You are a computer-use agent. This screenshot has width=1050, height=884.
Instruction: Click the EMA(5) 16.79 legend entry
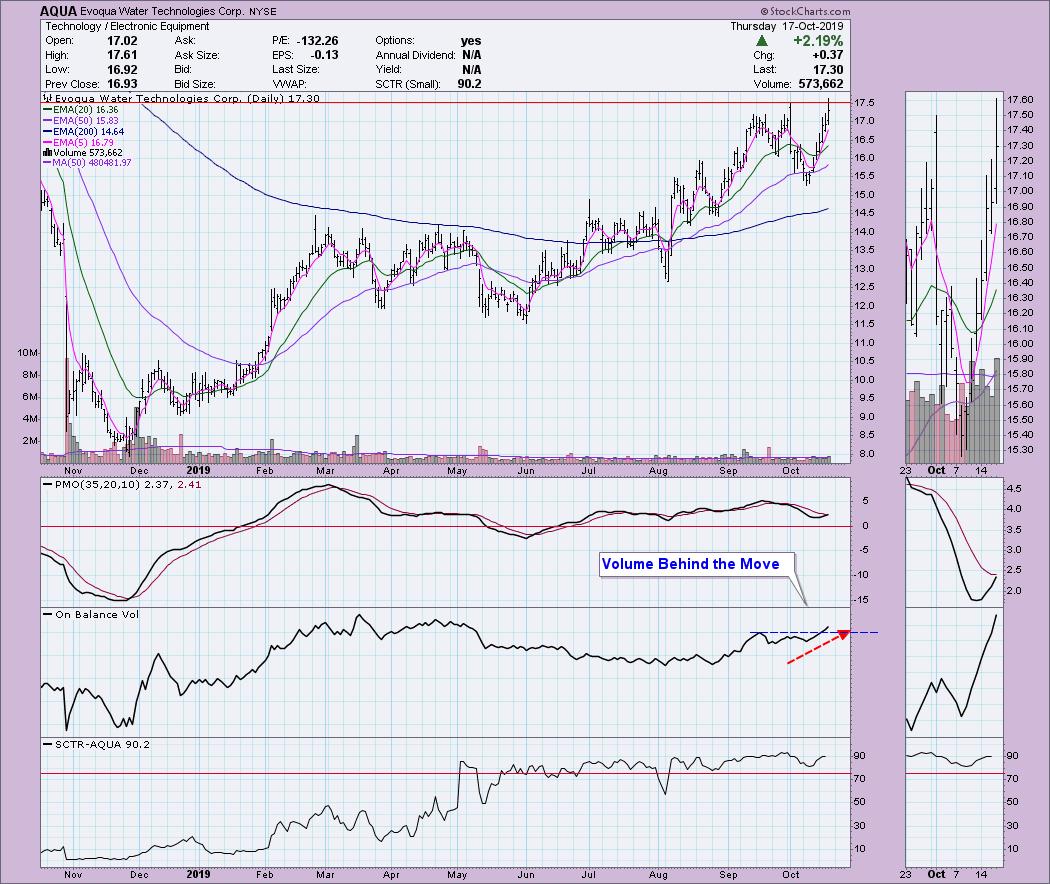point(78,143)
